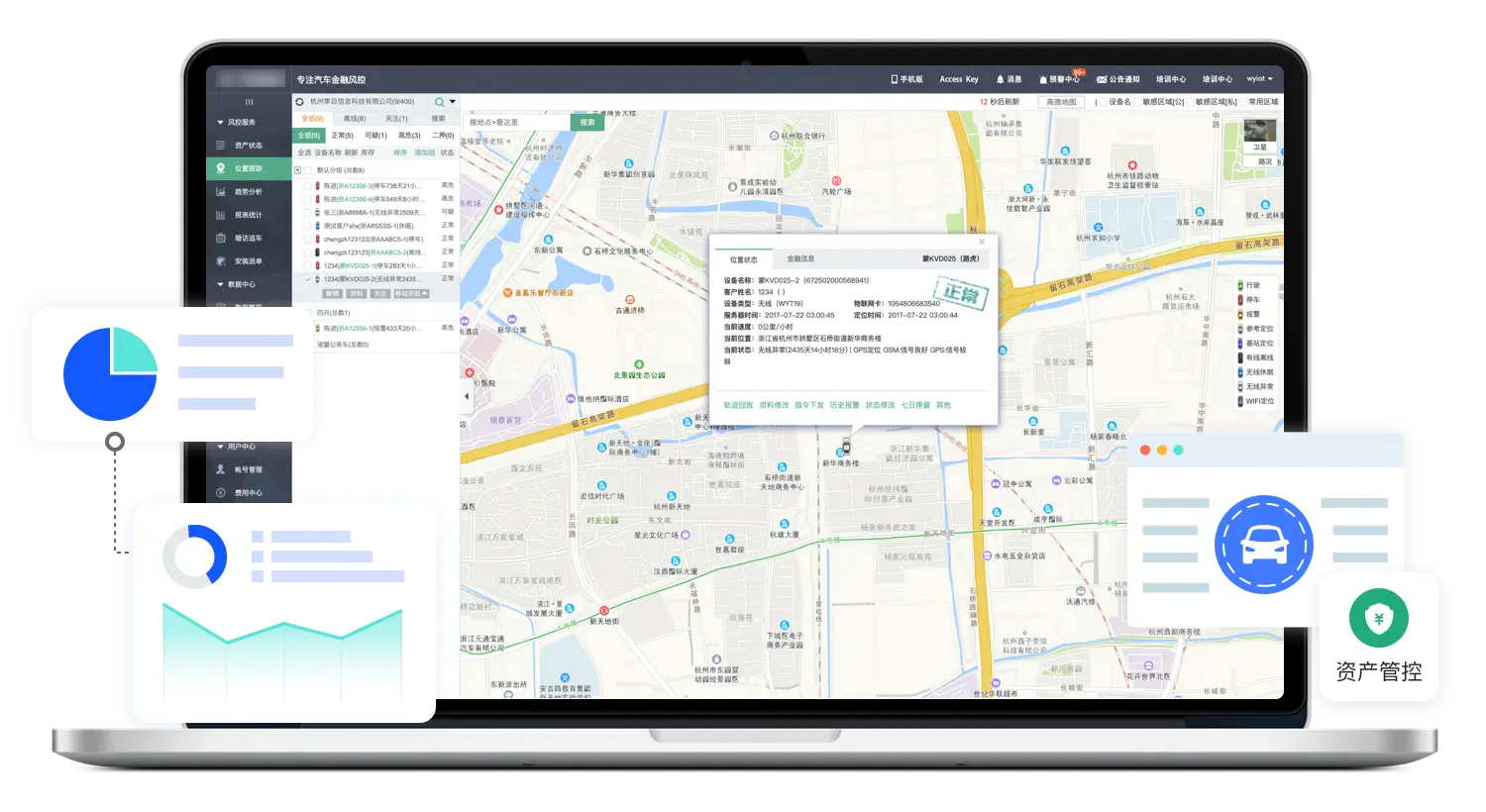
Task: Open 手机版 mobile version link
Action: pyautogui.click(x=906, y=79)
